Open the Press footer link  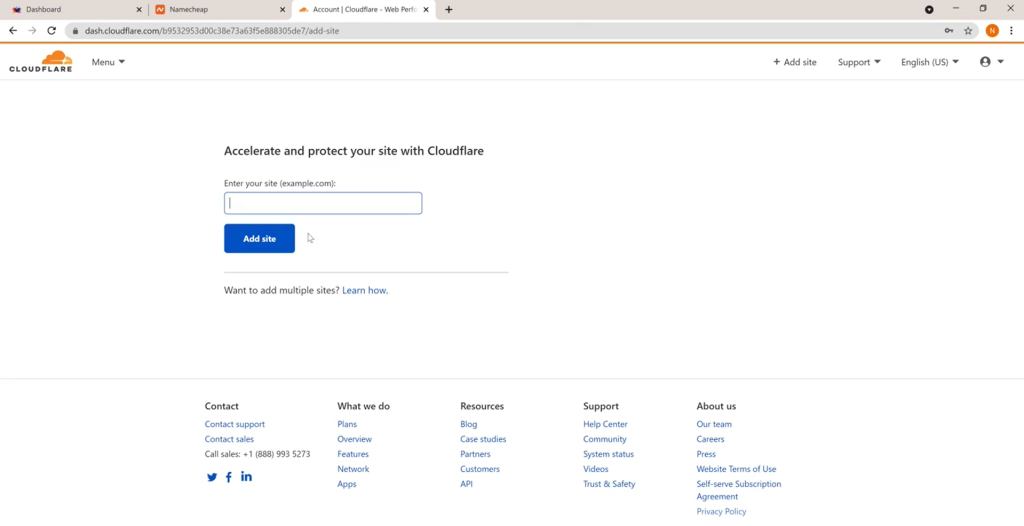pos(706,454)
